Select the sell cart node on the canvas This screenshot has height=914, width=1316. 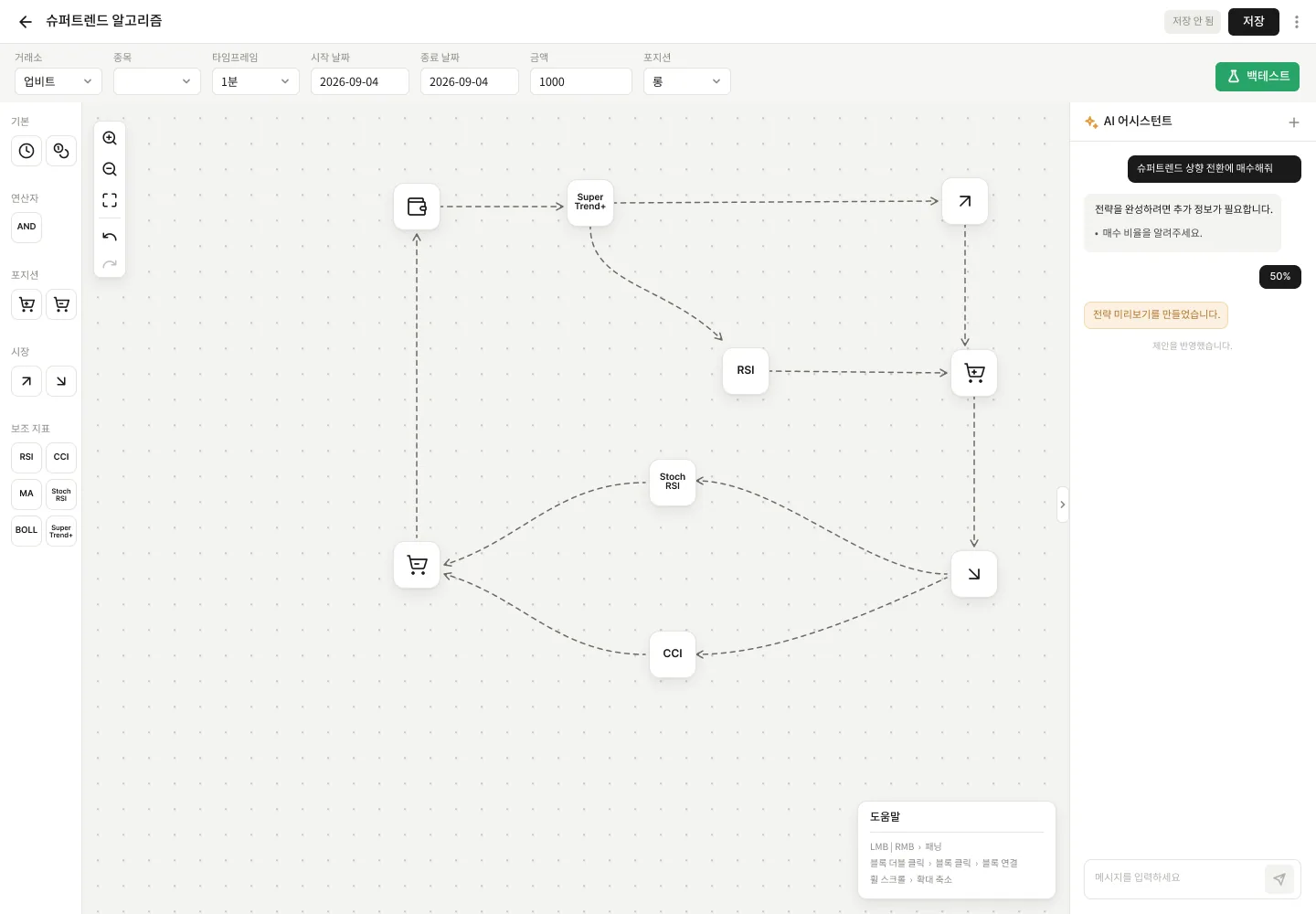click(417, 565)
